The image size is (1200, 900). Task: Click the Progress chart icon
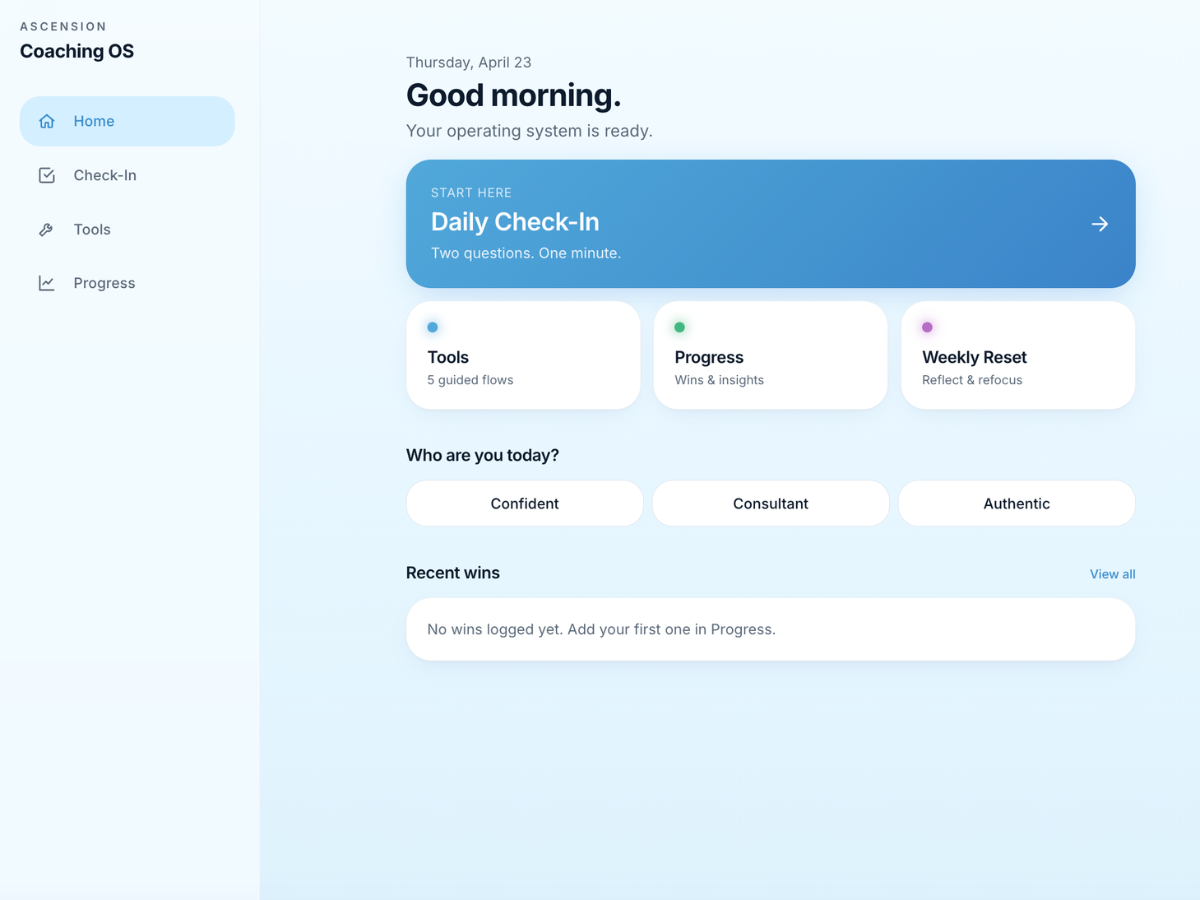[46, 282]
